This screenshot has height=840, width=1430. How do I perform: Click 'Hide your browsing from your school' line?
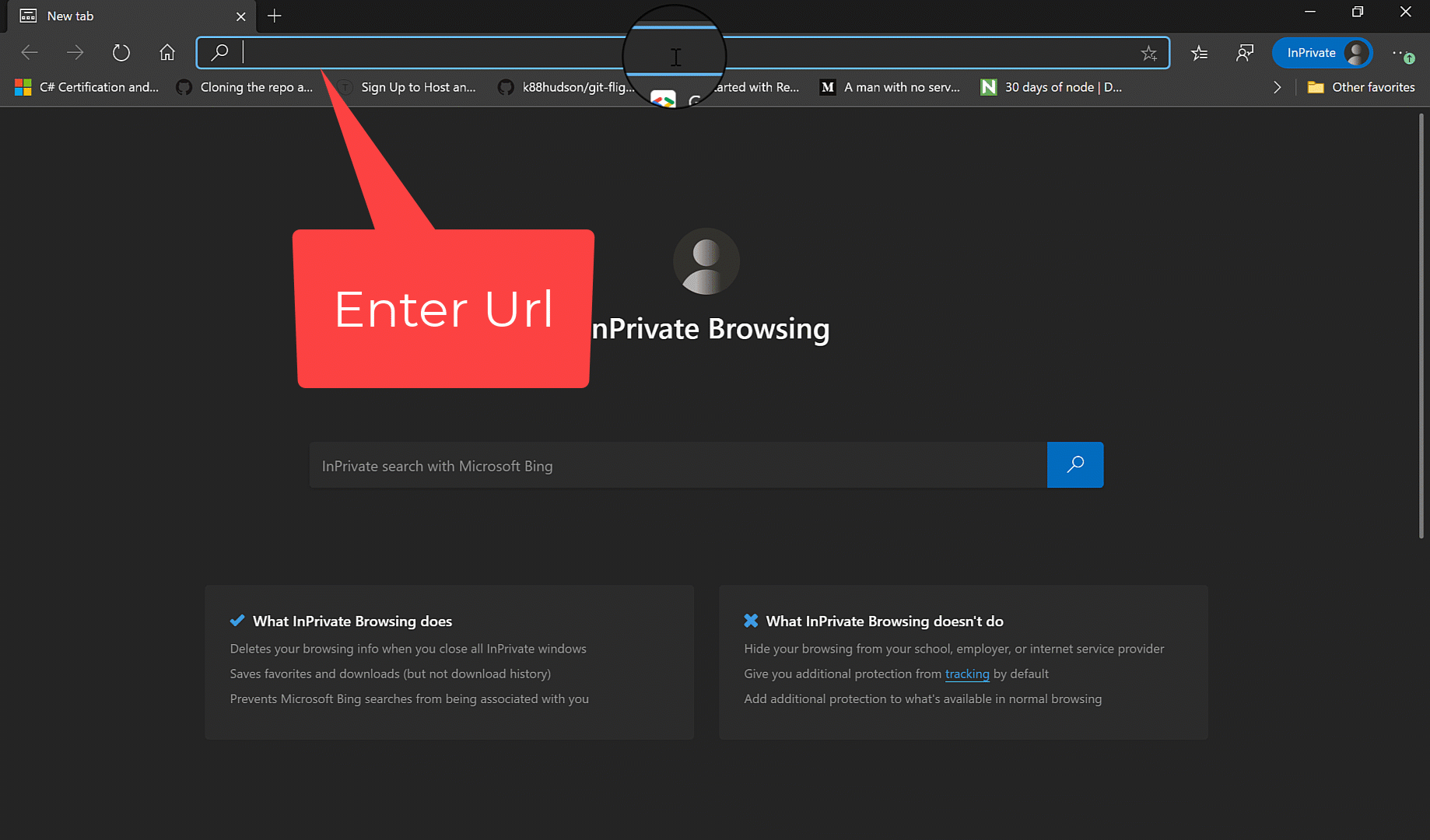click(954, 649)
